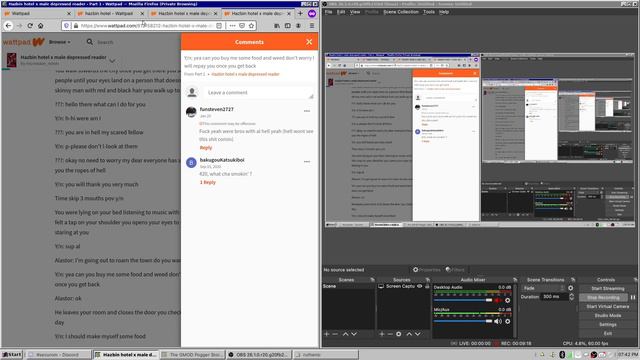Save page to Pocket
640x360 pixels.
[242, 25]
